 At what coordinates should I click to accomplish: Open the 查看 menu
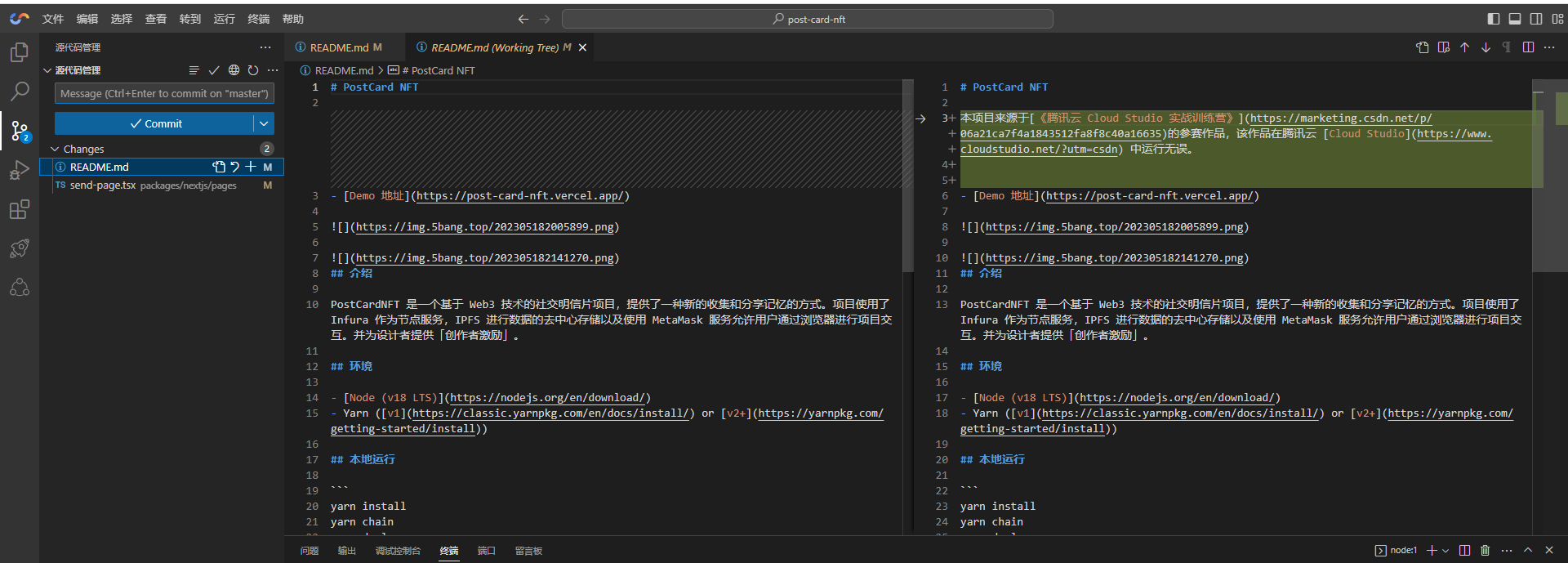coord(156,19)
